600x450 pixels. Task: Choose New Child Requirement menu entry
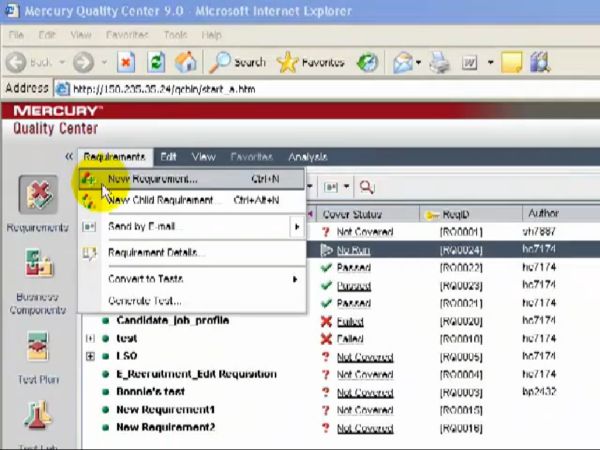191,200
